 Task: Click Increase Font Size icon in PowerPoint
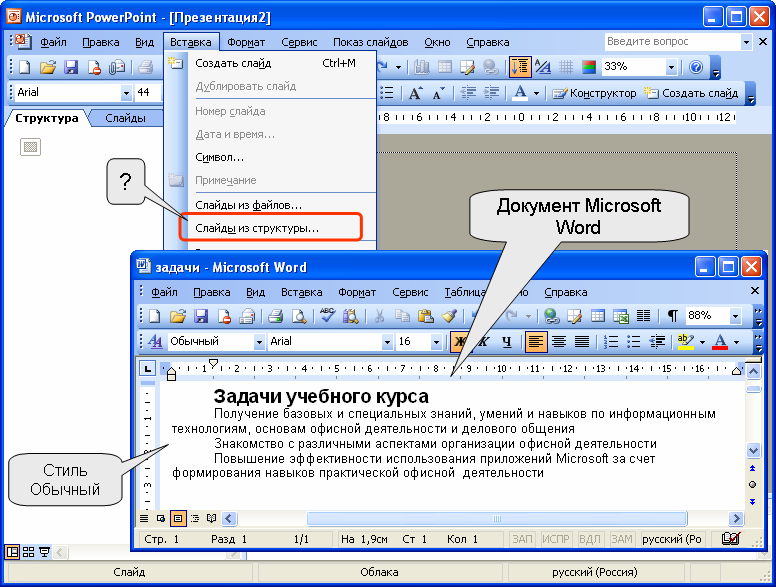(x=415, y=93)
